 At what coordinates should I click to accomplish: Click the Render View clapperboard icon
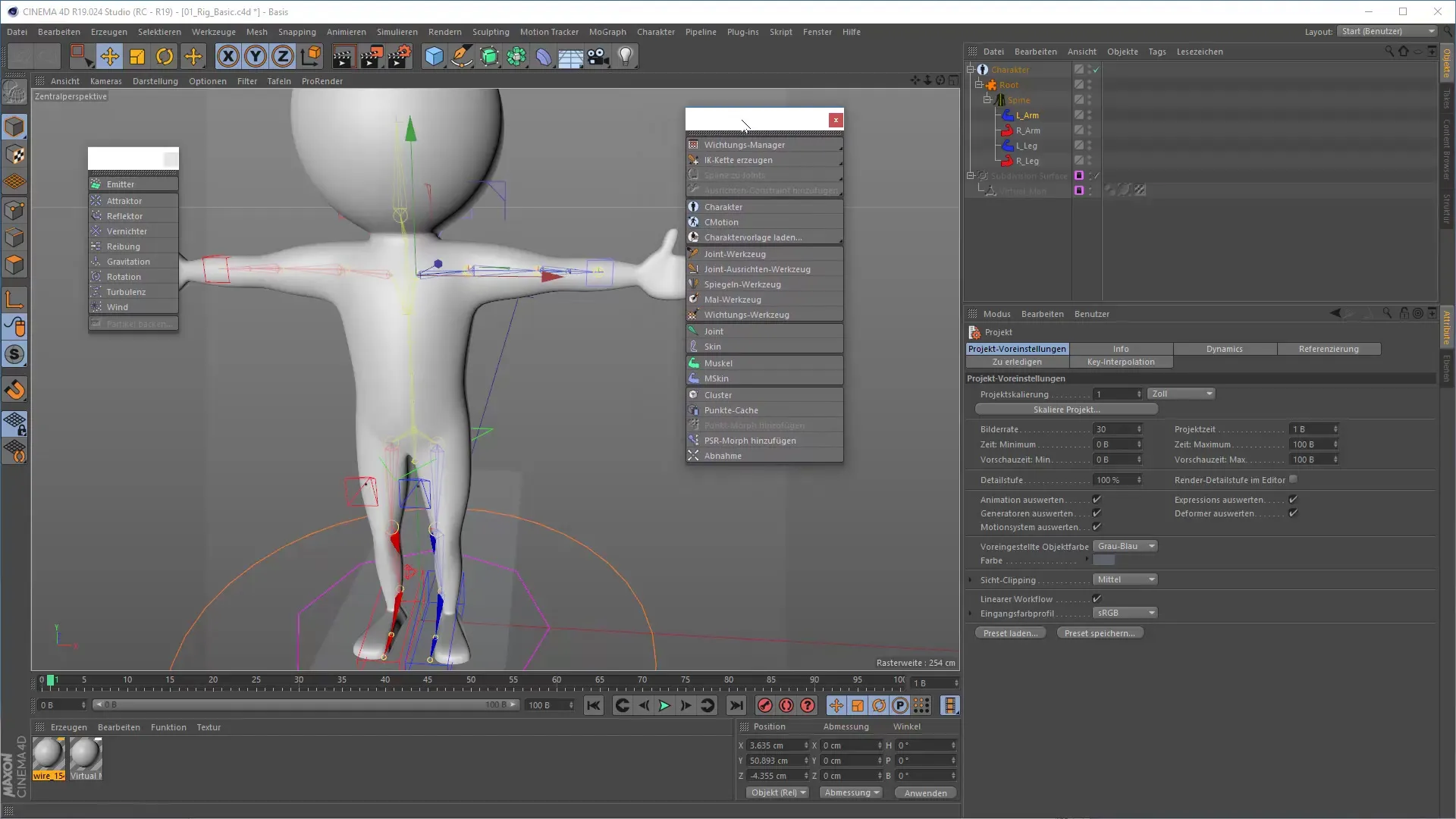343,56
